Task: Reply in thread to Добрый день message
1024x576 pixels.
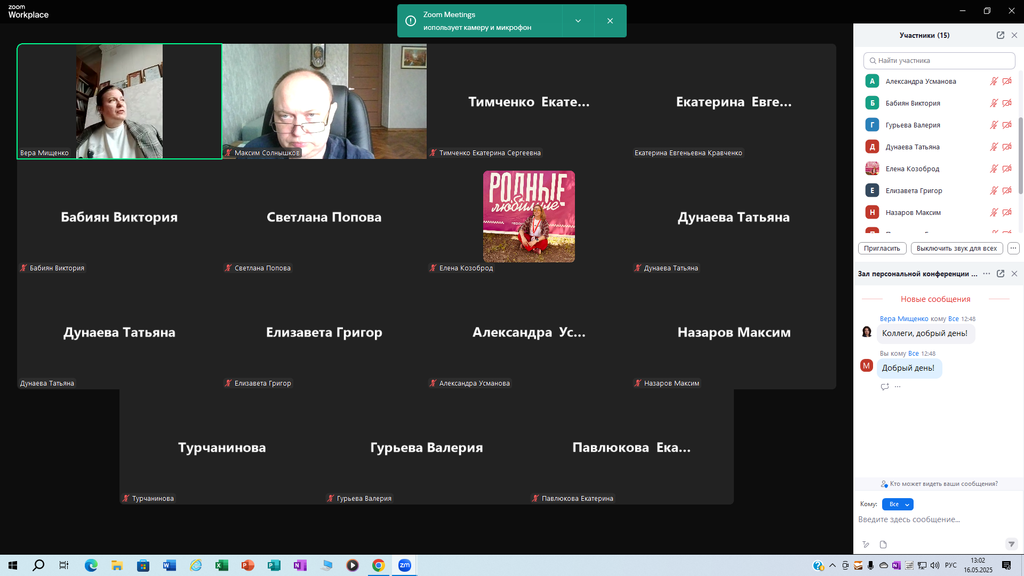Action: pyautogui.click(x=885, y=386)
